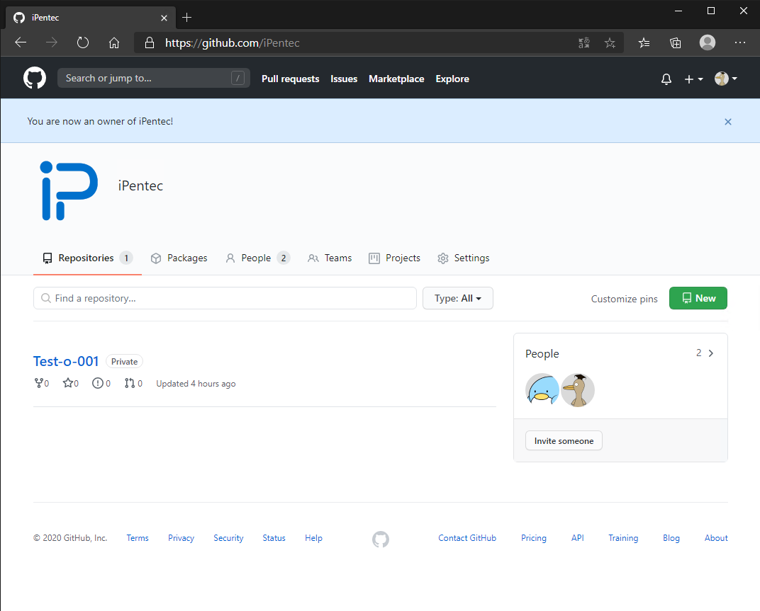Click the browser profile icon
This screenshot has height=611, width=760.
click(707, 43)
